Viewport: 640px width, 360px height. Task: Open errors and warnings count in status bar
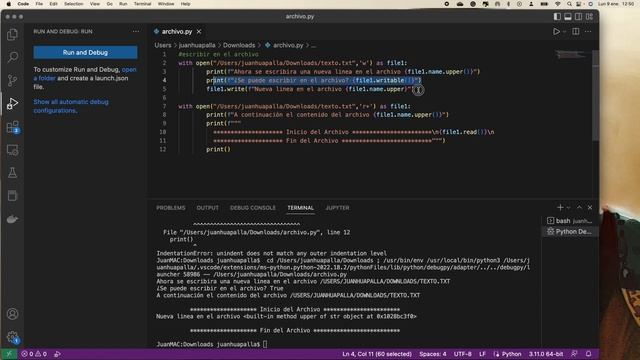(x=34, y=354)
